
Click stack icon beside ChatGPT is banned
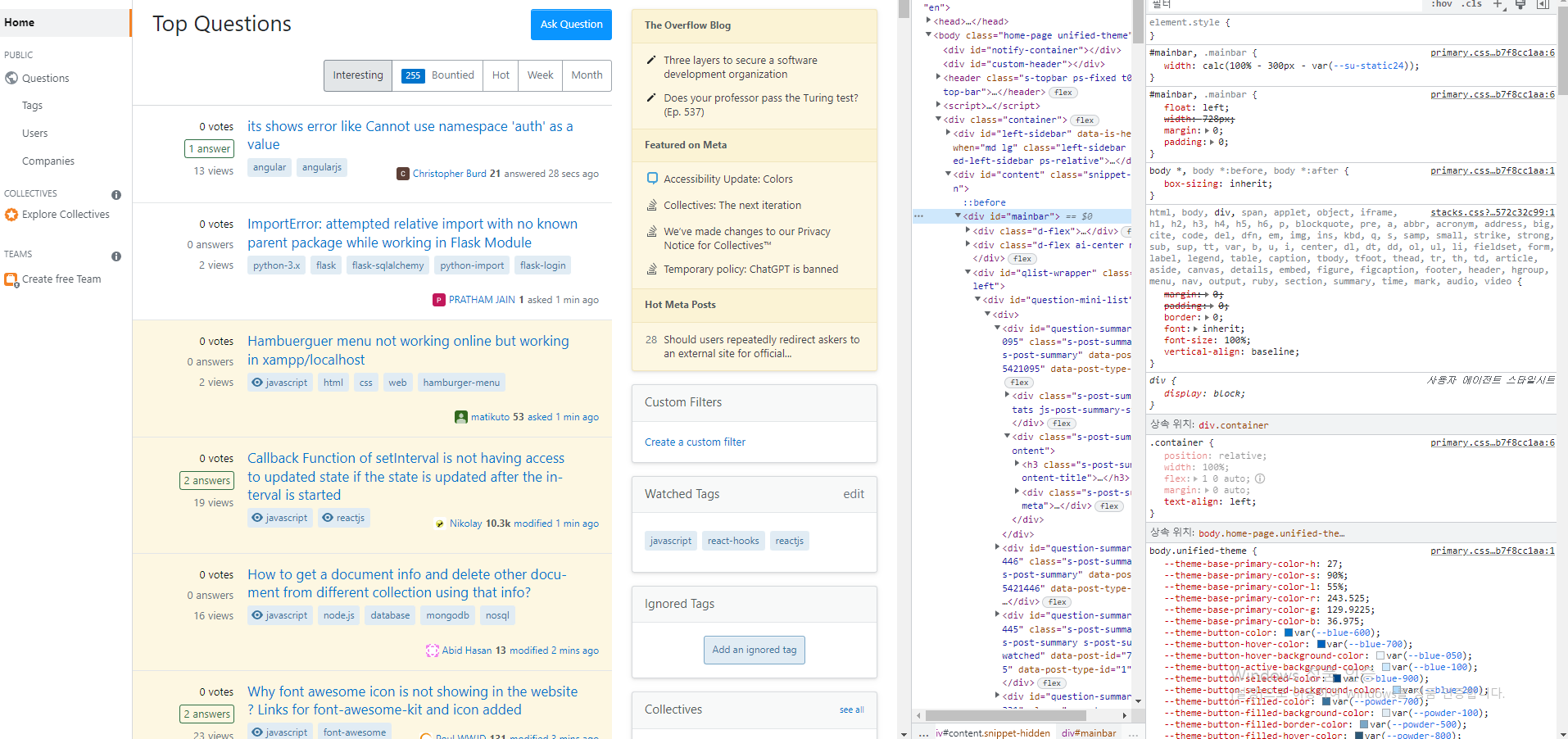coord(652,269)
